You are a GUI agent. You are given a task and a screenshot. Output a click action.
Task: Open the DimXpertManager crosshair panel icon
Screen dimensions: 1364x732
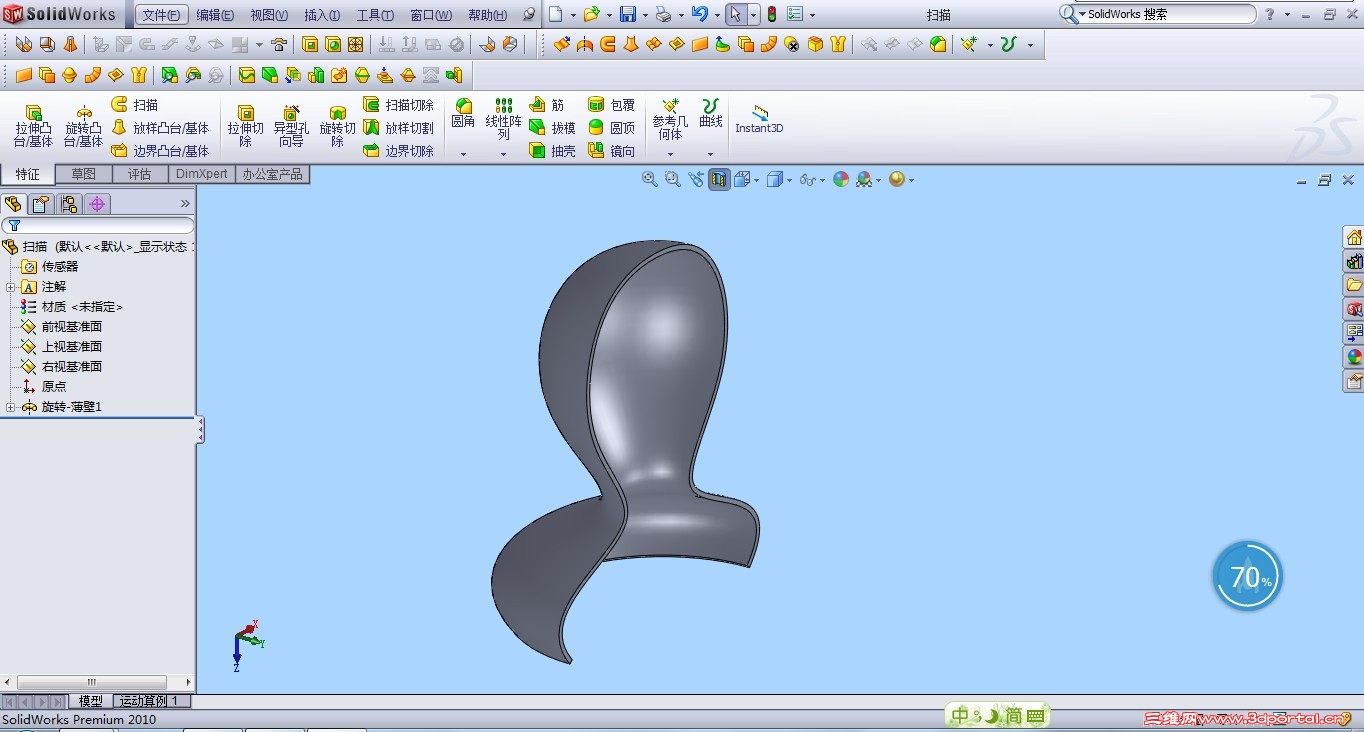[97, 204]
